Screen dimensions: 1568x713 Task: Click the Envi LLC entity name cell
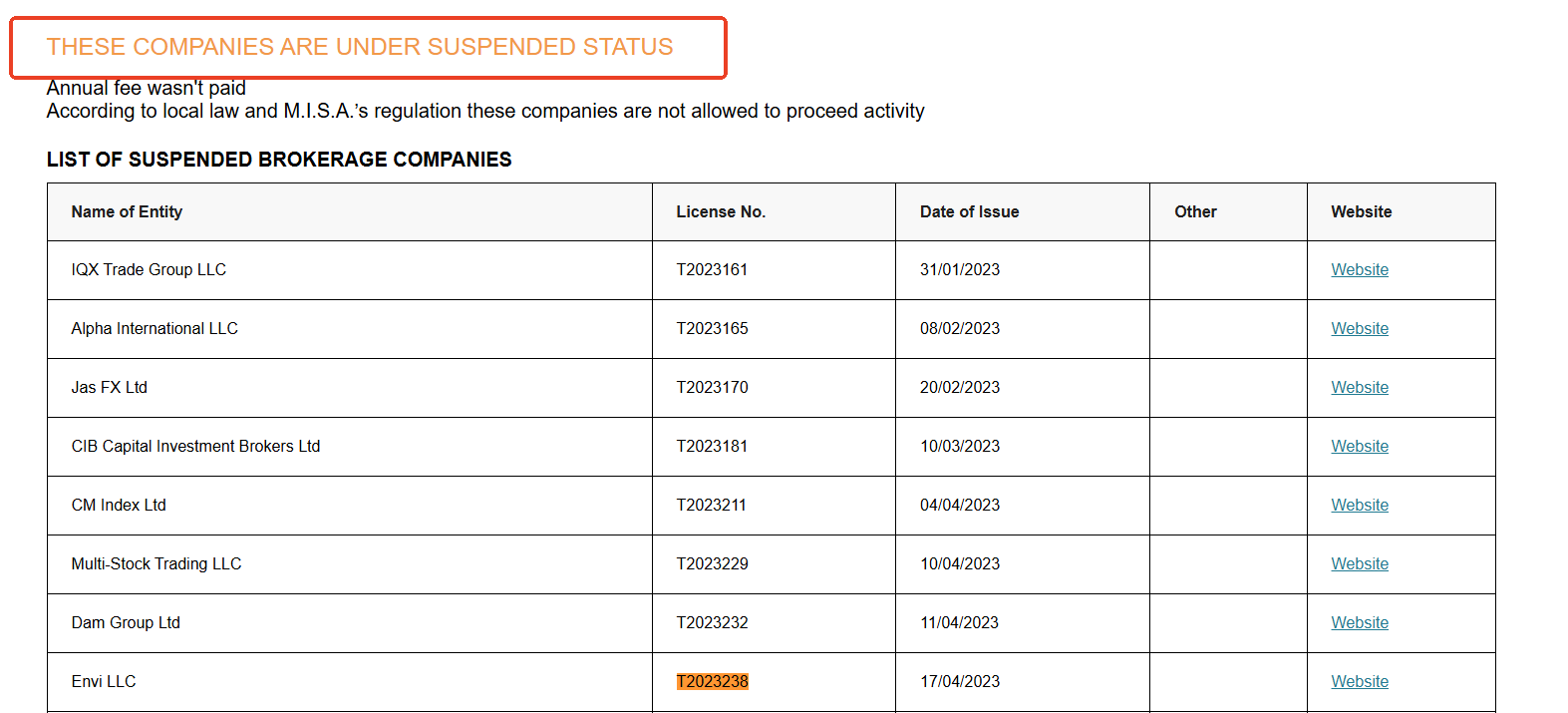point(104,682)
